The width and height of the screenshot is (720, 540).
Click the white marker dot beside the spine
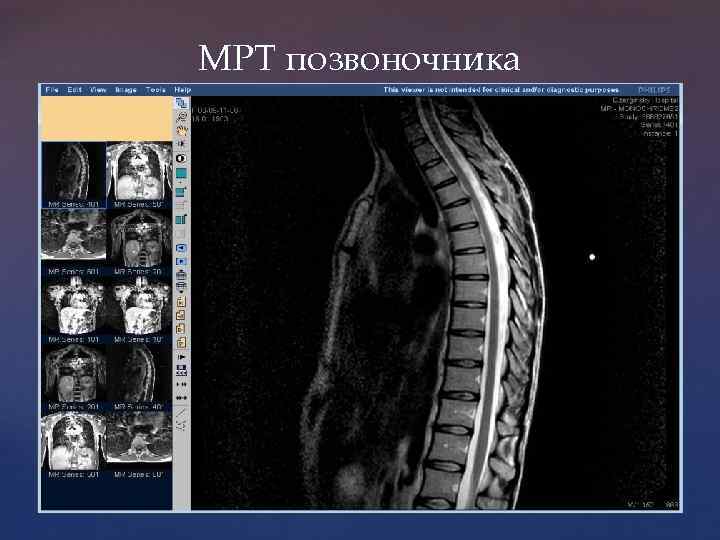[592, 257]
